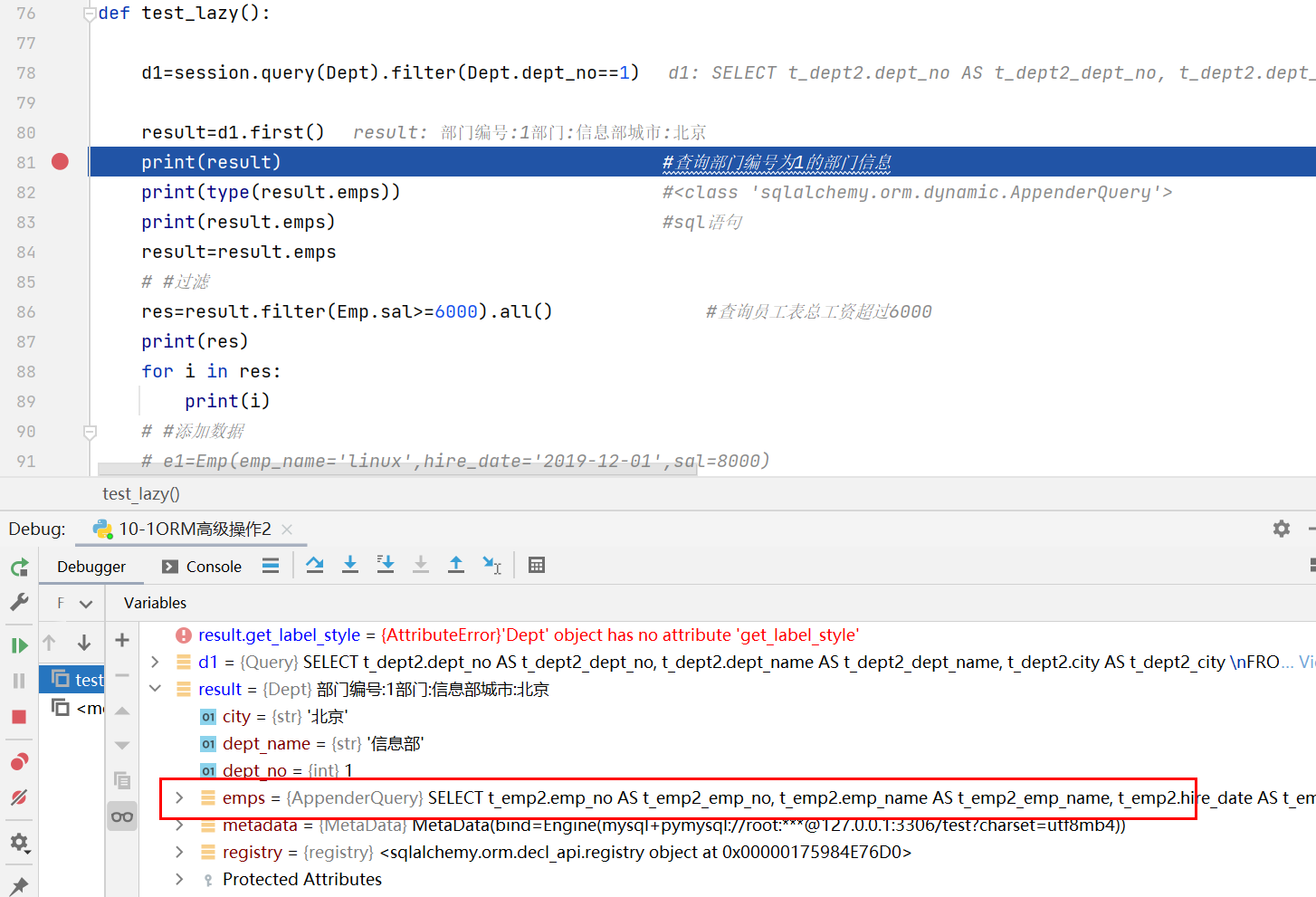Screen dimensions: 1316x897
Task: Place cursor on print(res) line
Action: [195, 342]
